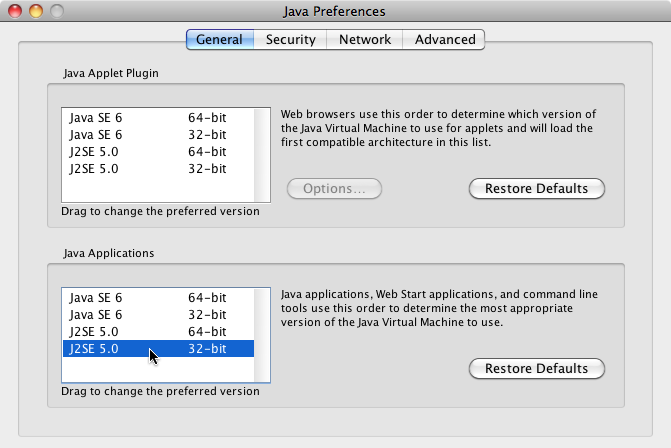Open the Network tab

coord(365,39)
